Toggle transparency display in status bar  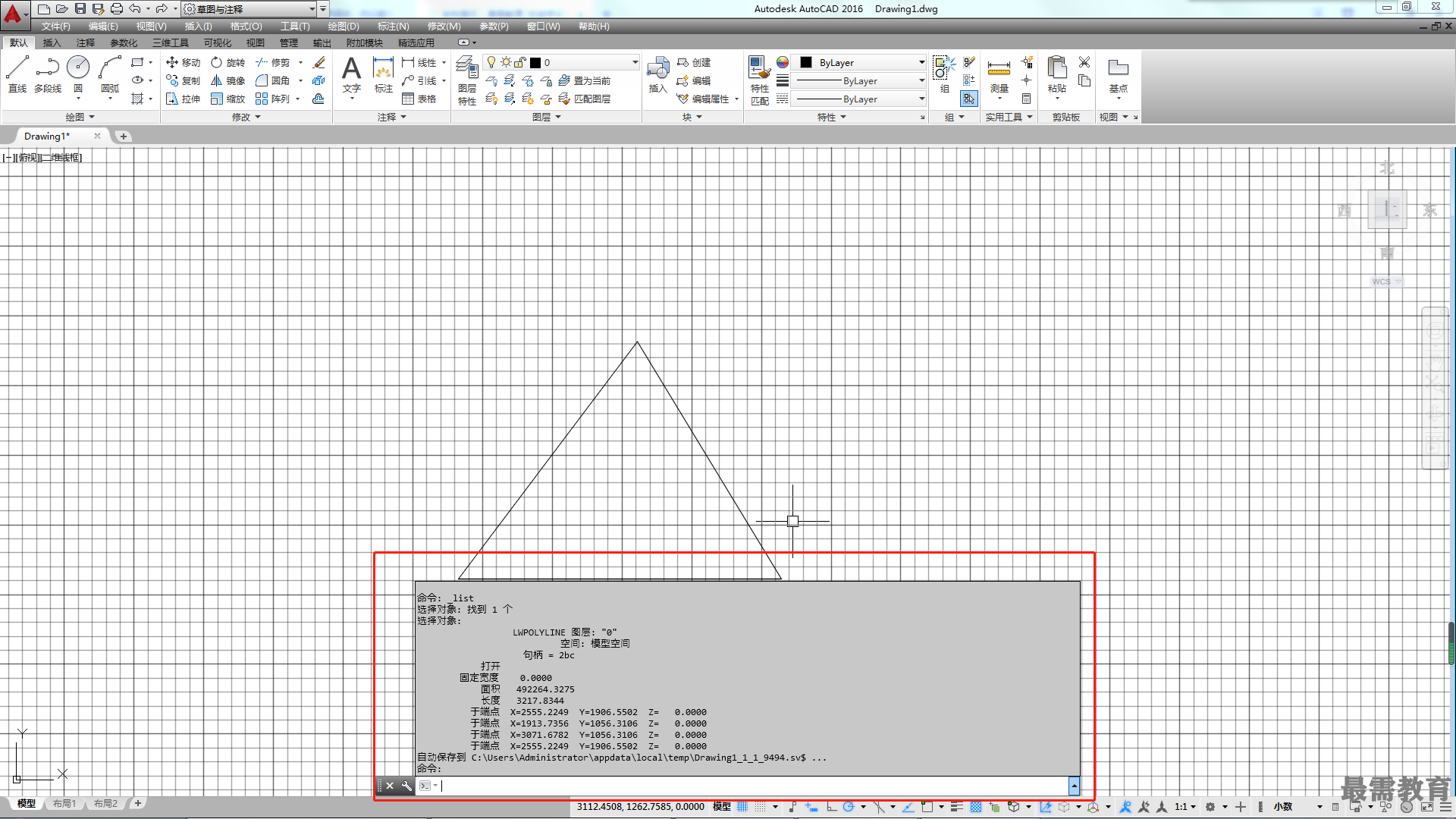tap(976, 807)
